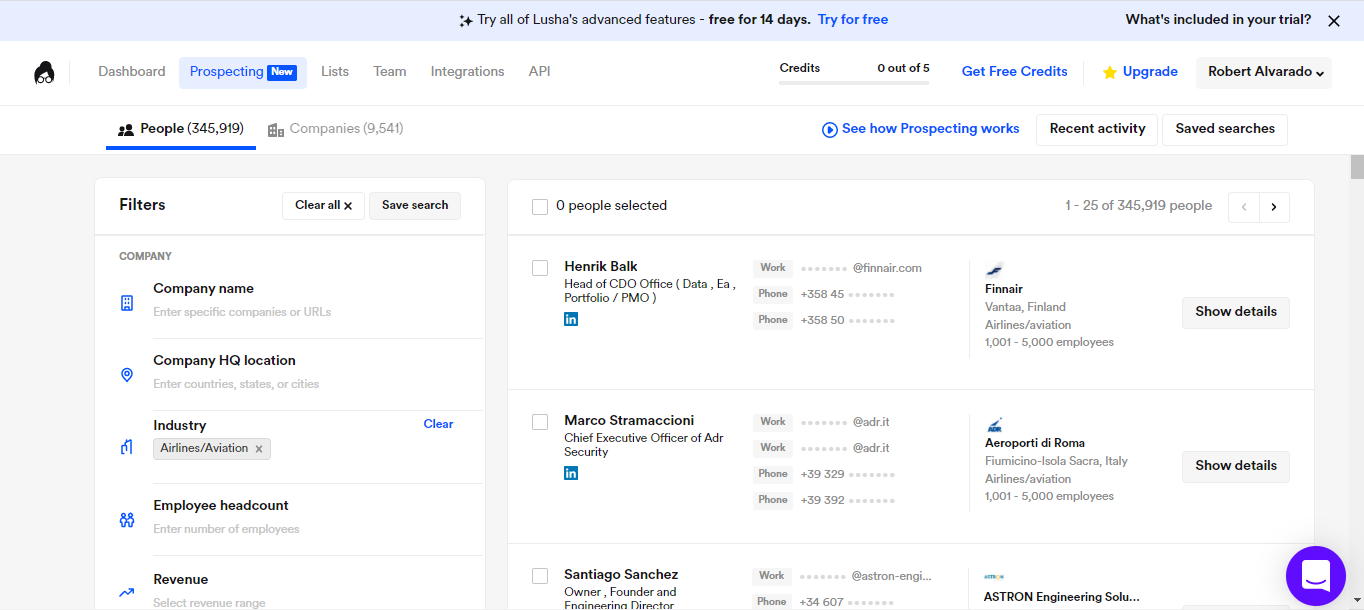The height and width of the screenshot is (610, 1364).
Task: Click the ASTRON Engineering company name
Action: 1062,597
